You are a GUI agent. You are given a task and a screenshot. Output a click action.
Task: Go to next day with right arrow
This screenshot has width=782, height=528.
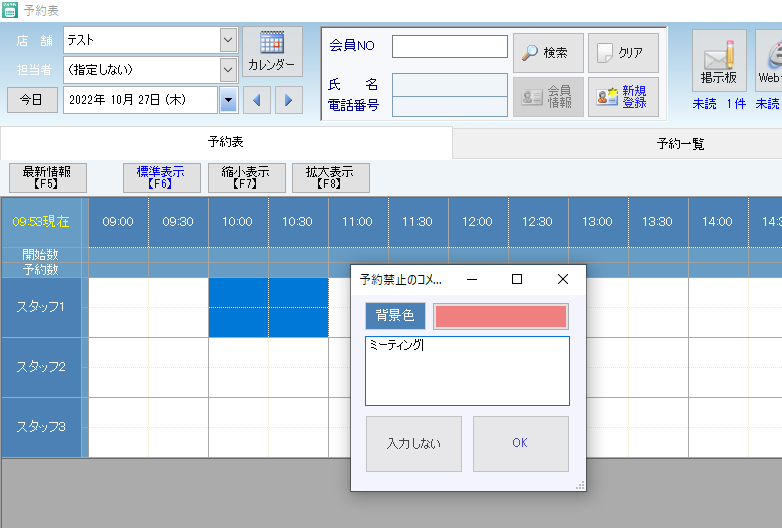[x=289, y=100]
